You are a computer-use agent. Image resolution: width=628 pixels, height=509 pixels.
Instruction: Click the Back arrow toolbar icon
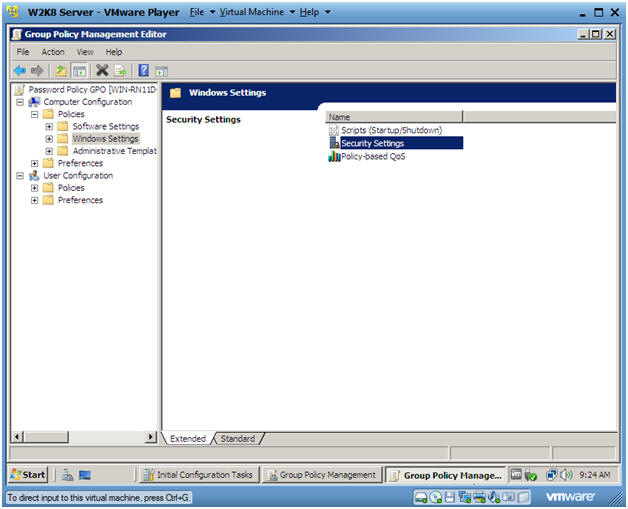tap(20, 71)
